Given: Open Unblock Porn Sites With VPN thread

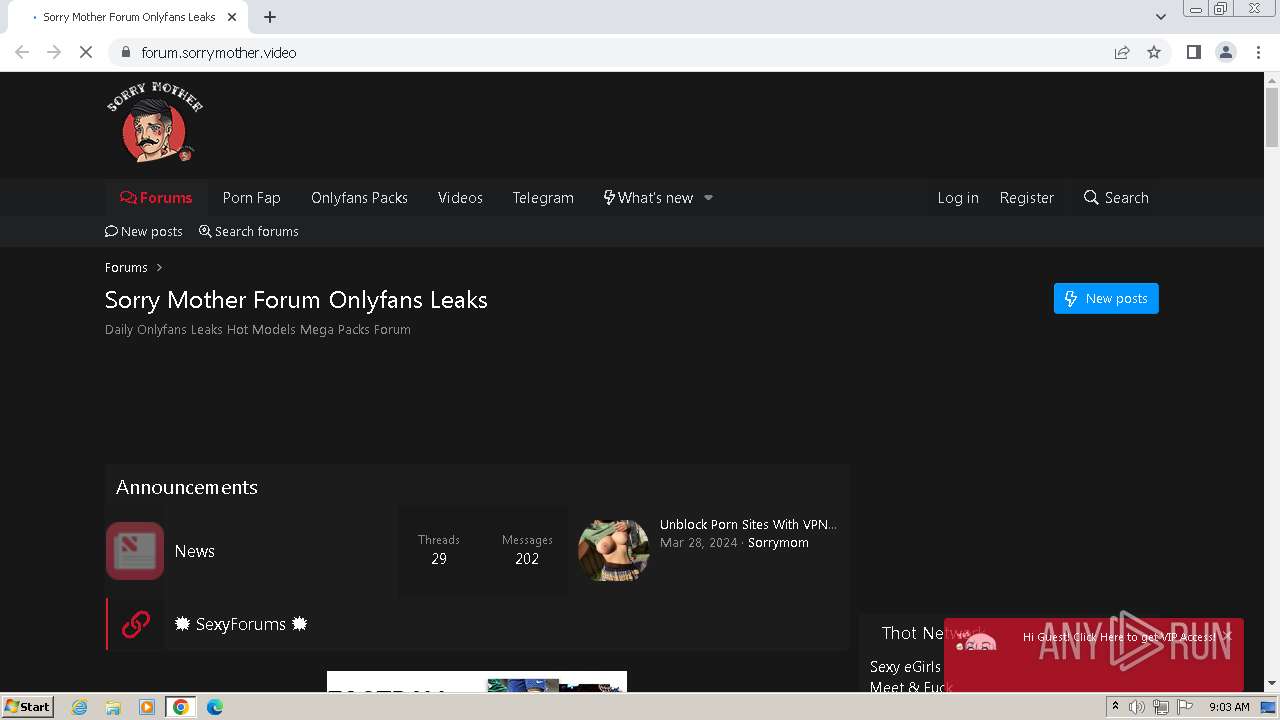Looking at the screenshot, I should click(748, 524).
